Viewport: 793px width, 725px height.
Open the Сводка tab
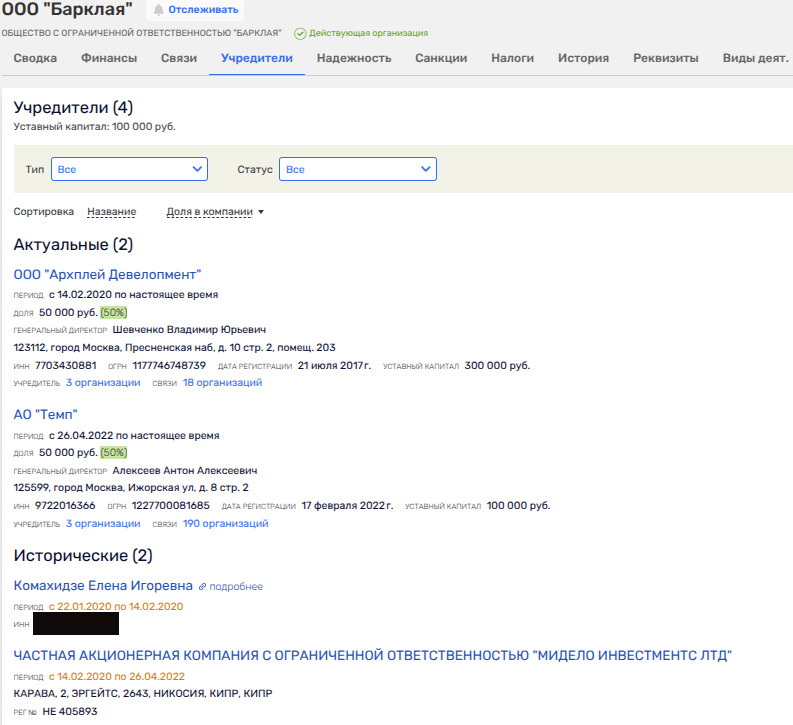[35, 58]
